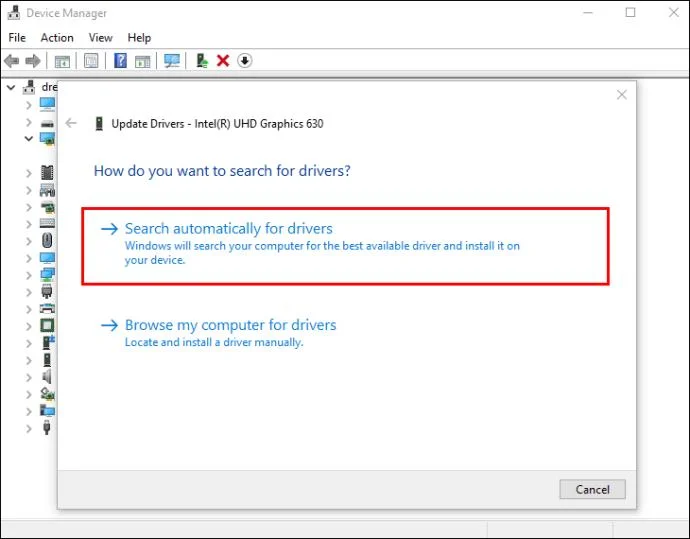Image resolution: width=690 pixels, height=539 pixels.
Task: Toggle the Show/Hide Action Pane toolbar icon
Action: [142, 61]
